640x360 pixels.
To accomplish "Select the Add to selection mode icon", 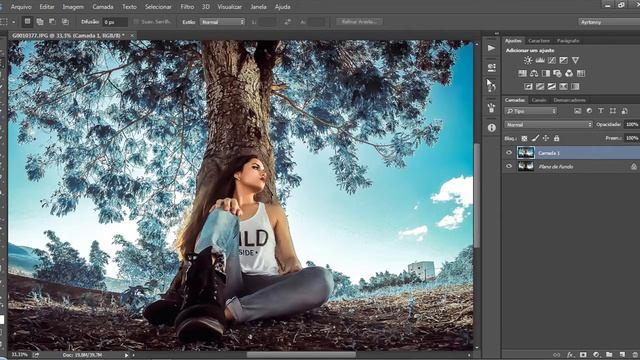I will pyautogui.click(x=40, y=21).
